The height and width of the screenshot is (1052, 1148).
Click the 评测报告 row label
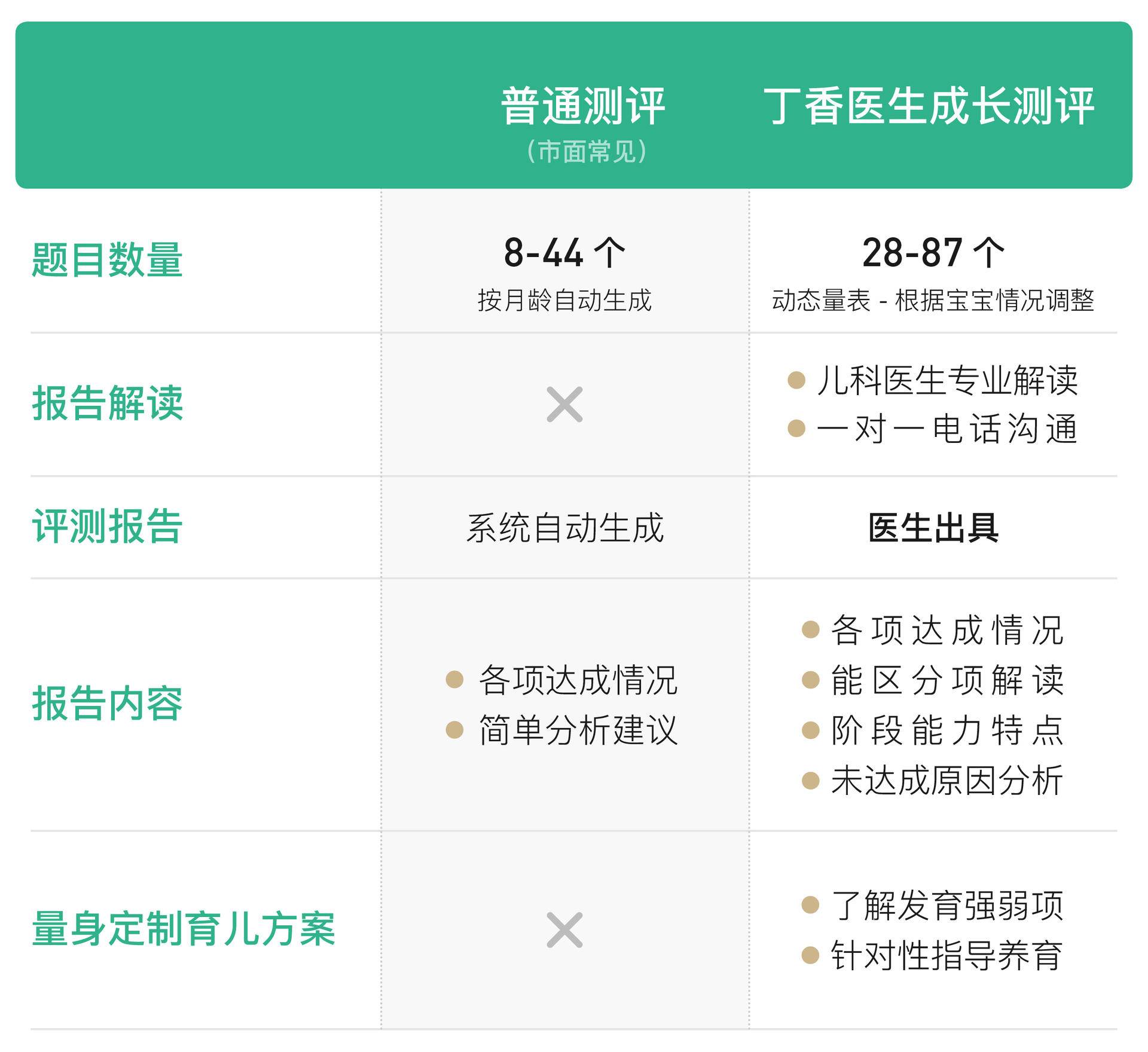[x=107, y=526]
